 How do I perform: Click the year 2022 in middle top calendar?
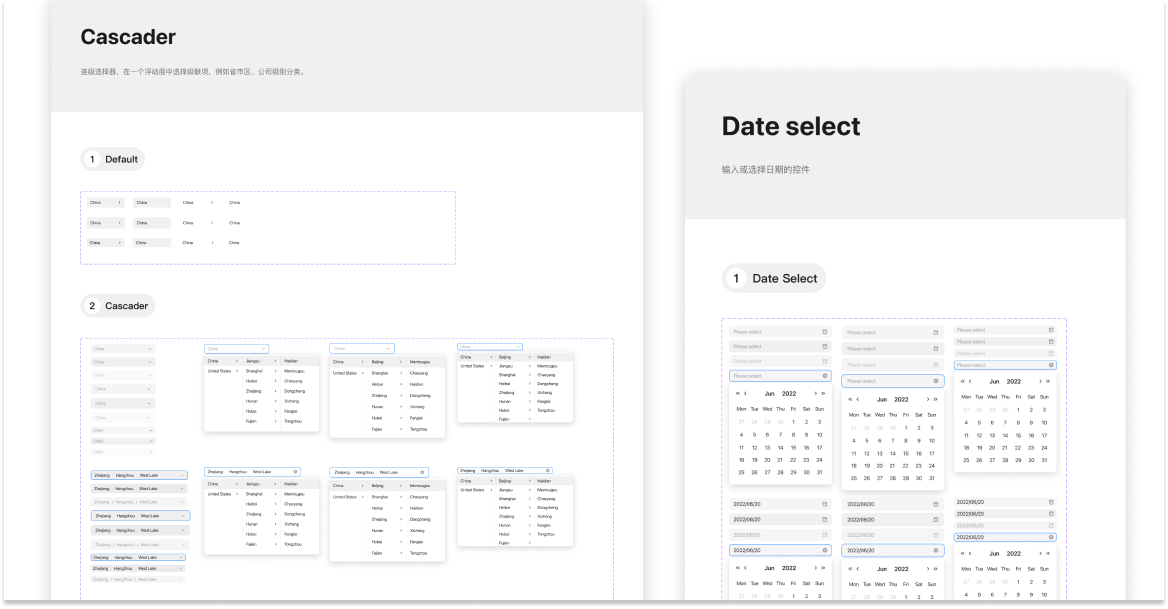pyautogui.click(x=902, y=399)
